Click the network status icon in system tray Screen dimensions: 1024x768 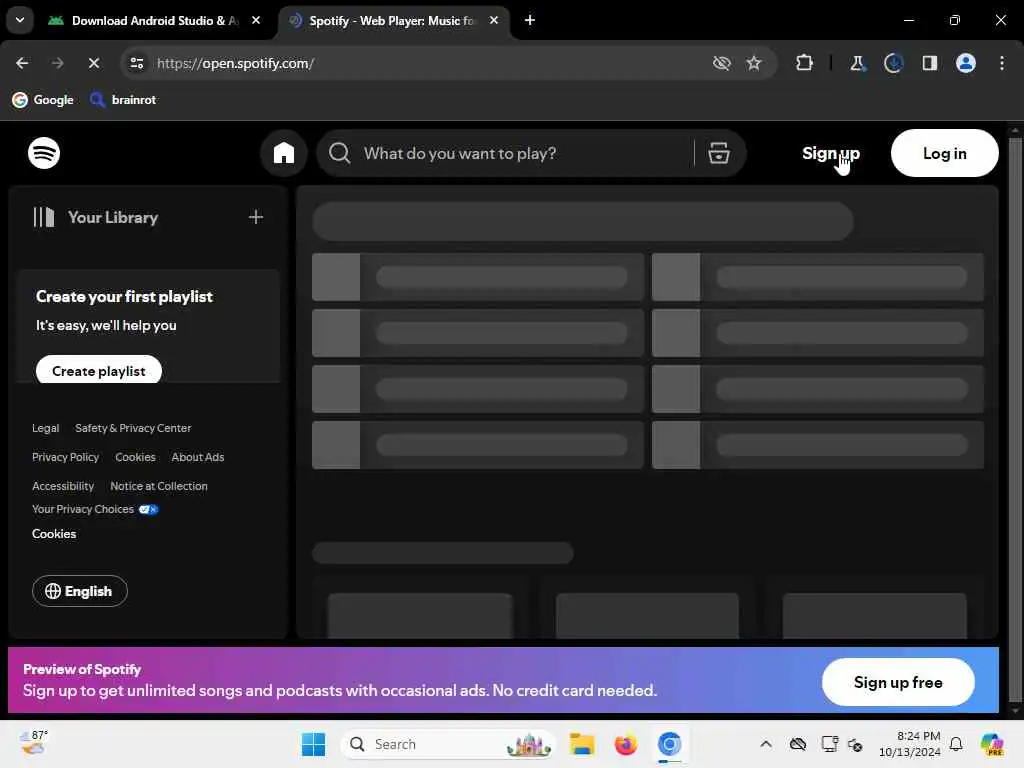829,744
